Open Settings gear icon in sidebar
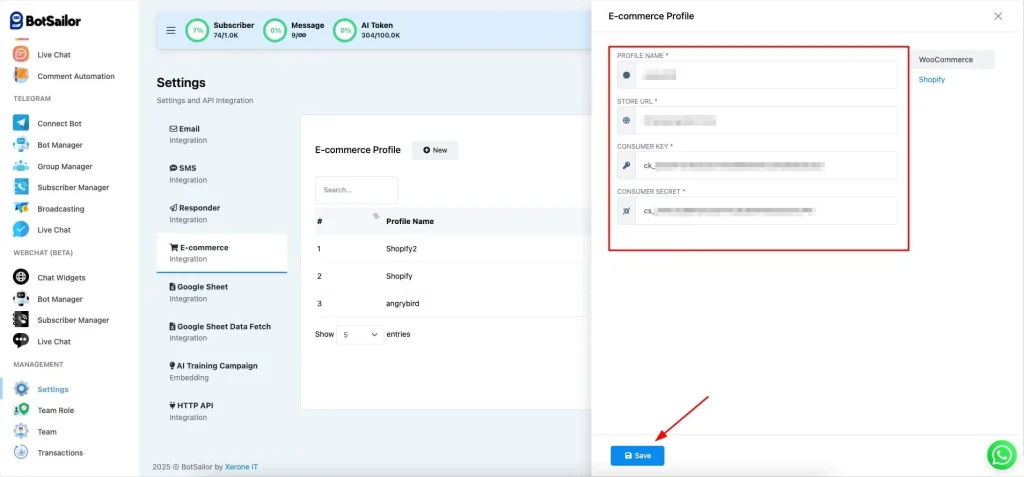 [x=21, y=389]
